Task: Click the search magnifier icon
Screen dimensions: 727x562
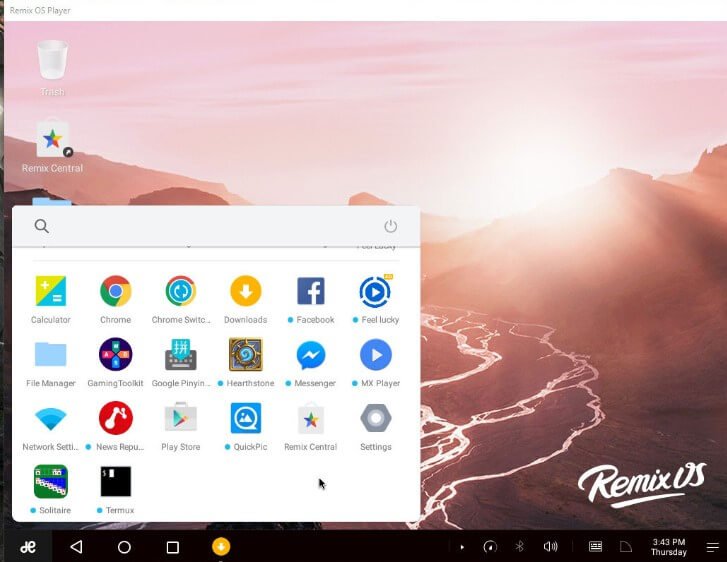Action: [x=42, y=226]
